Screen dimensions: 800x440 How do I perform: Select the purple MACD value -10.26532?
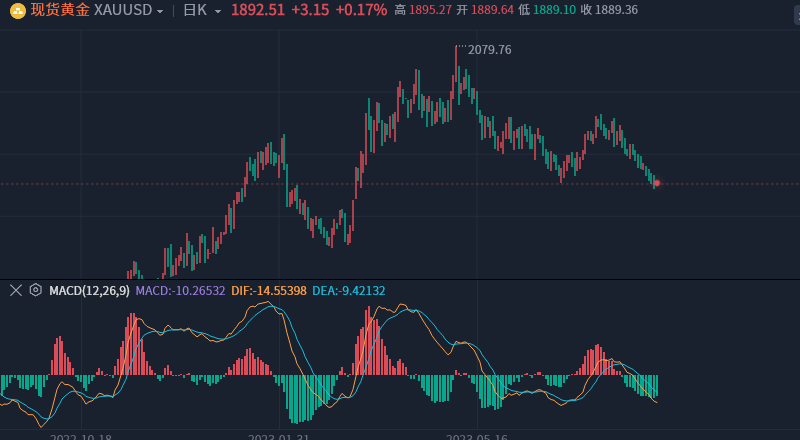pyautogui.click(x=180, y=291)
